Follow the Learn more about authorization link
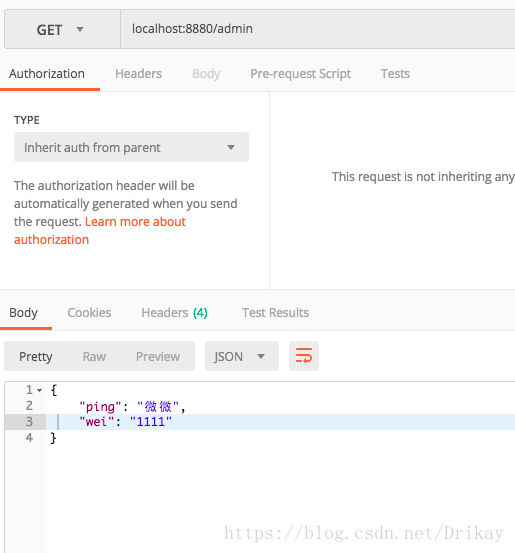The height and width of the screenshot is (553, 515). (x=100, y=231)
